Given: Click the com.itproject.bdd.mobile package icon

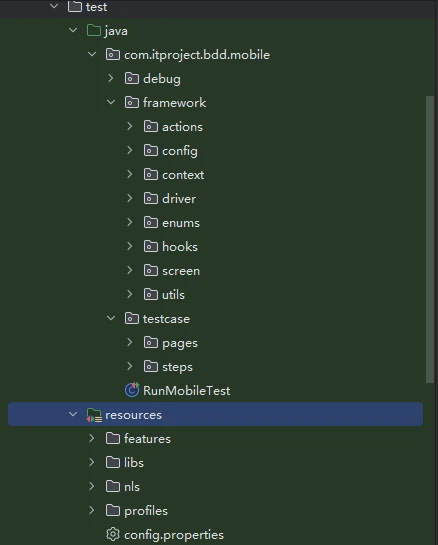Looking at the screenshot, I should (113, 55).
